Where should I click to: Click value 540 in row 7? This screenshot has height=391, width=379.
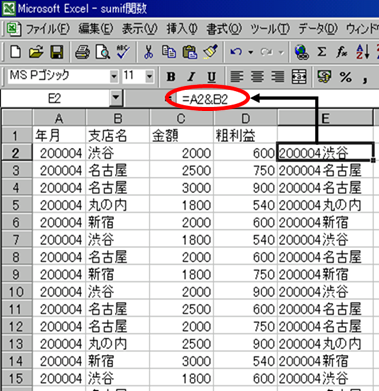245,240
